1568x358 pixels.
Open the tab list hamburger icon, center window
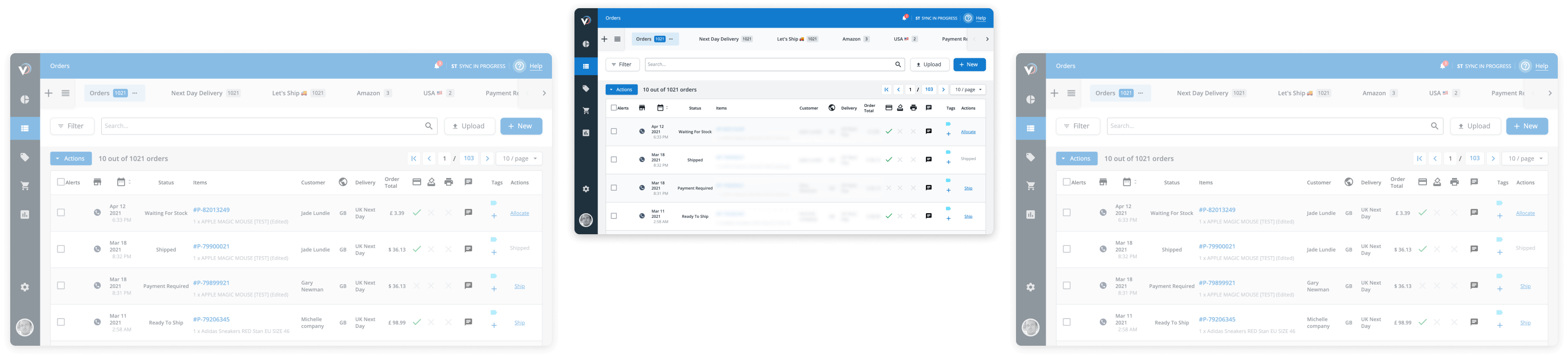pos(617,39)
